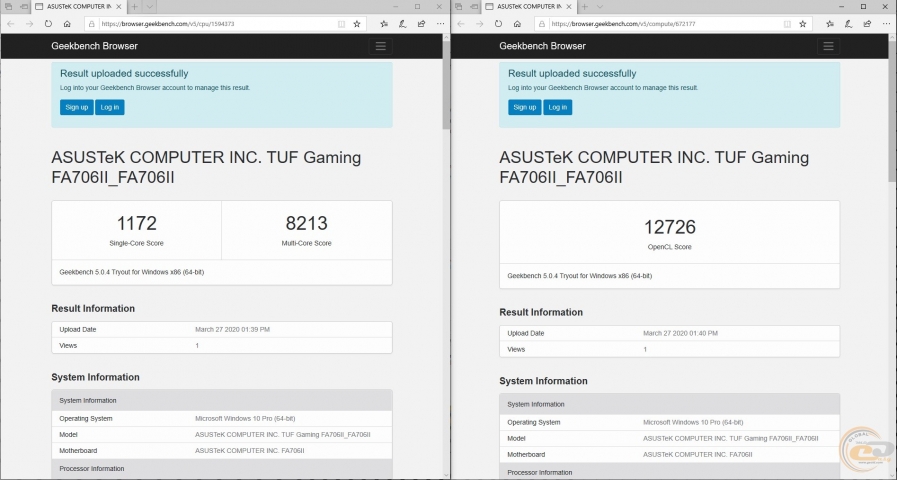
Task: Click the Geekbench Browser title on the CPU page
Action: (95, 46)
